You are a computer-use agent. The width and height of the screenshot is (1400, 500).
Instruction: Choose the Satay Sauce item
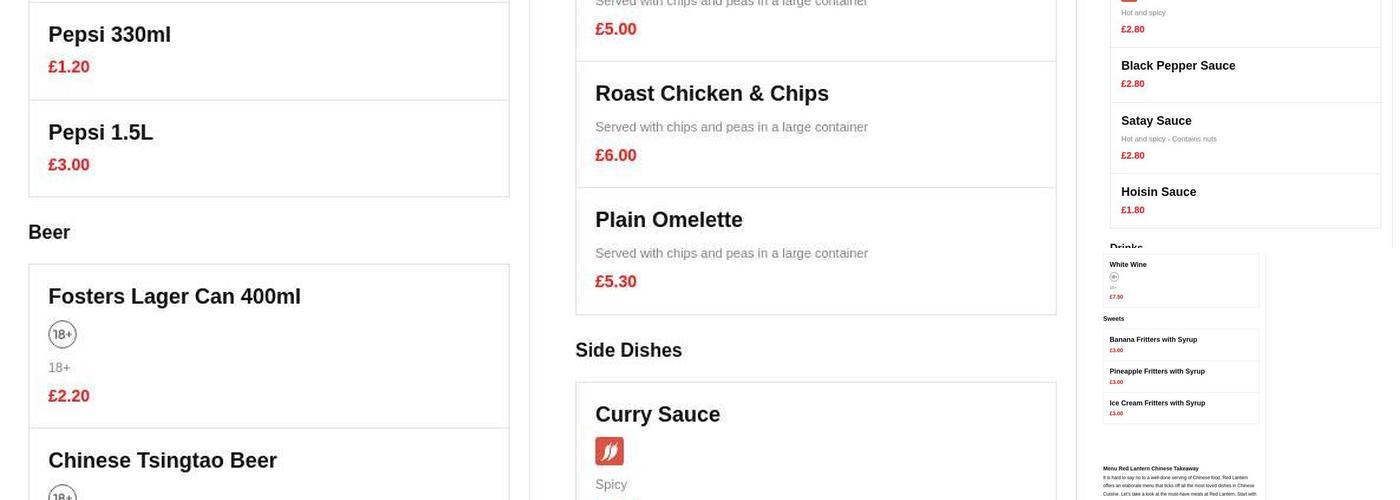point(1244,137)
